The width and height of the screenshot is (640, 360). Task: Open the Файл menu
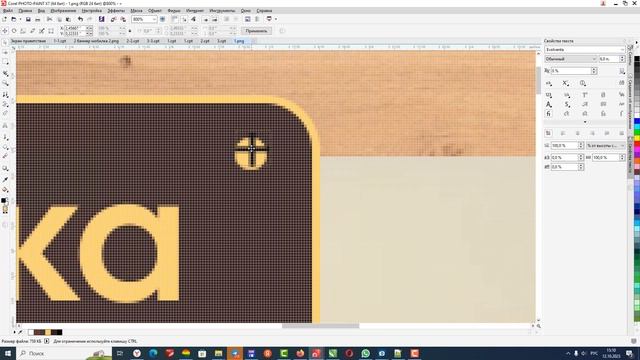(x=7, y=11)
